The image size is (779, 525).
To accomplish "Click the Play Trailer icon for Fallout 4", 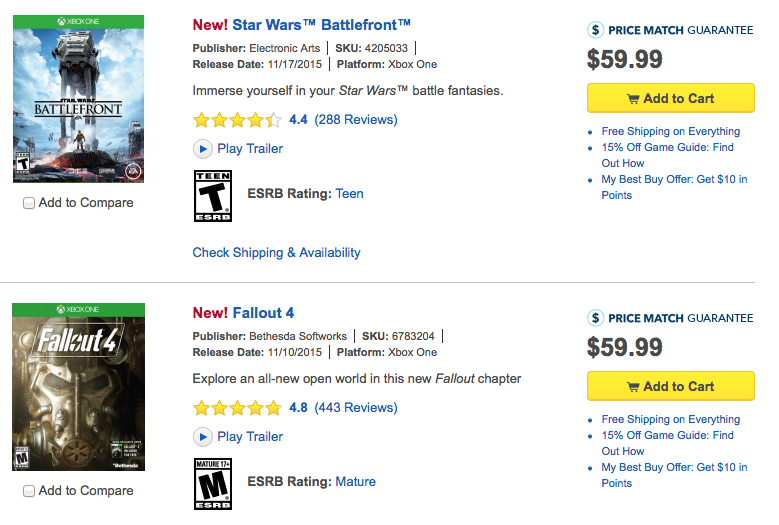I will [x=202, y=437].
